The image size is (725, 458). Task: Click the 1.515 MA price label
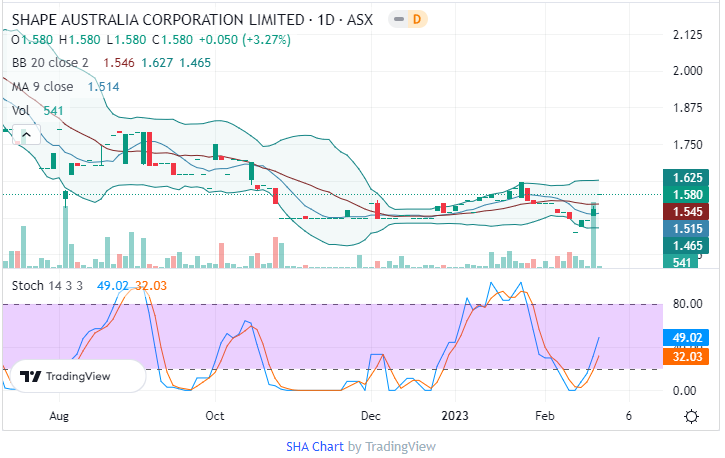(x=685, y=229)
